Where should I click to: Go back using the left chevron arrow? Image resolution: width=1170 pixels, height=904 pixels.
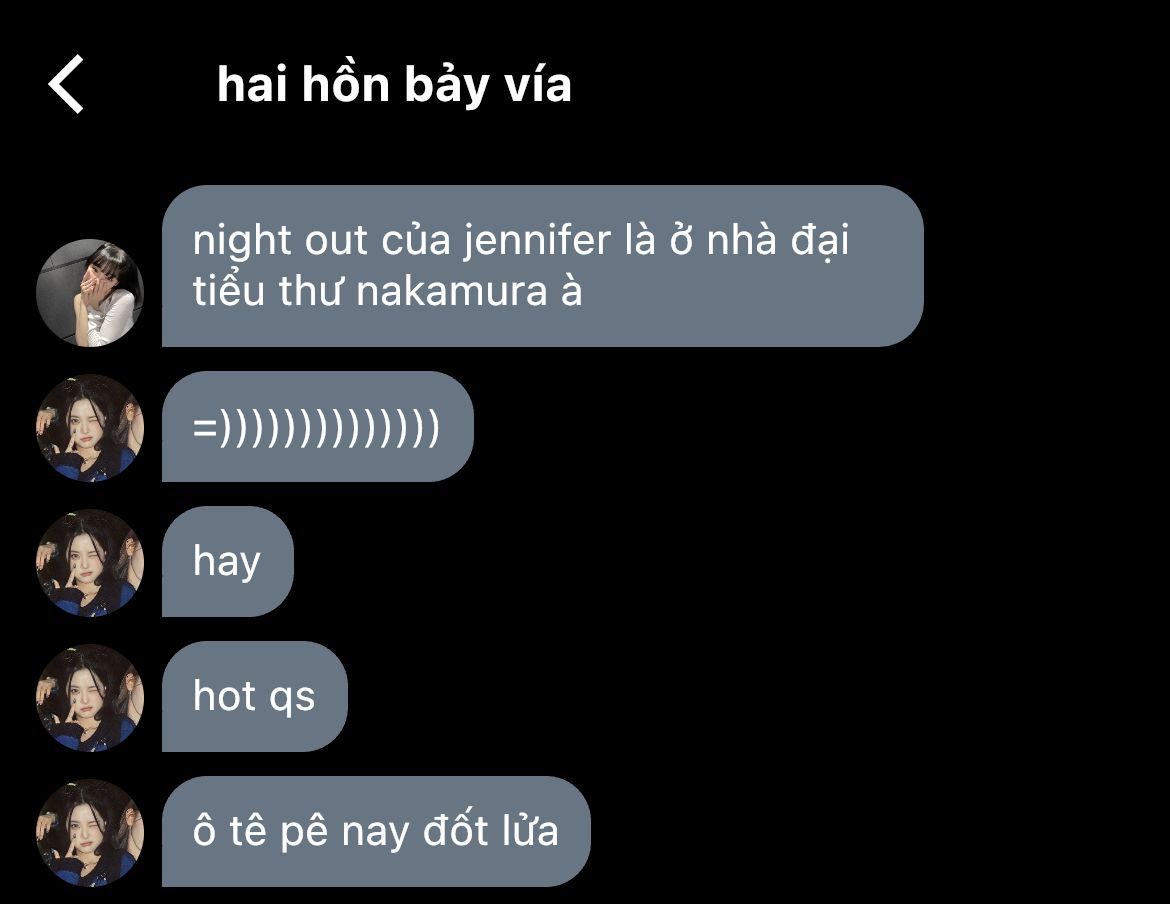pyautogui.click(x=66, y=84)
